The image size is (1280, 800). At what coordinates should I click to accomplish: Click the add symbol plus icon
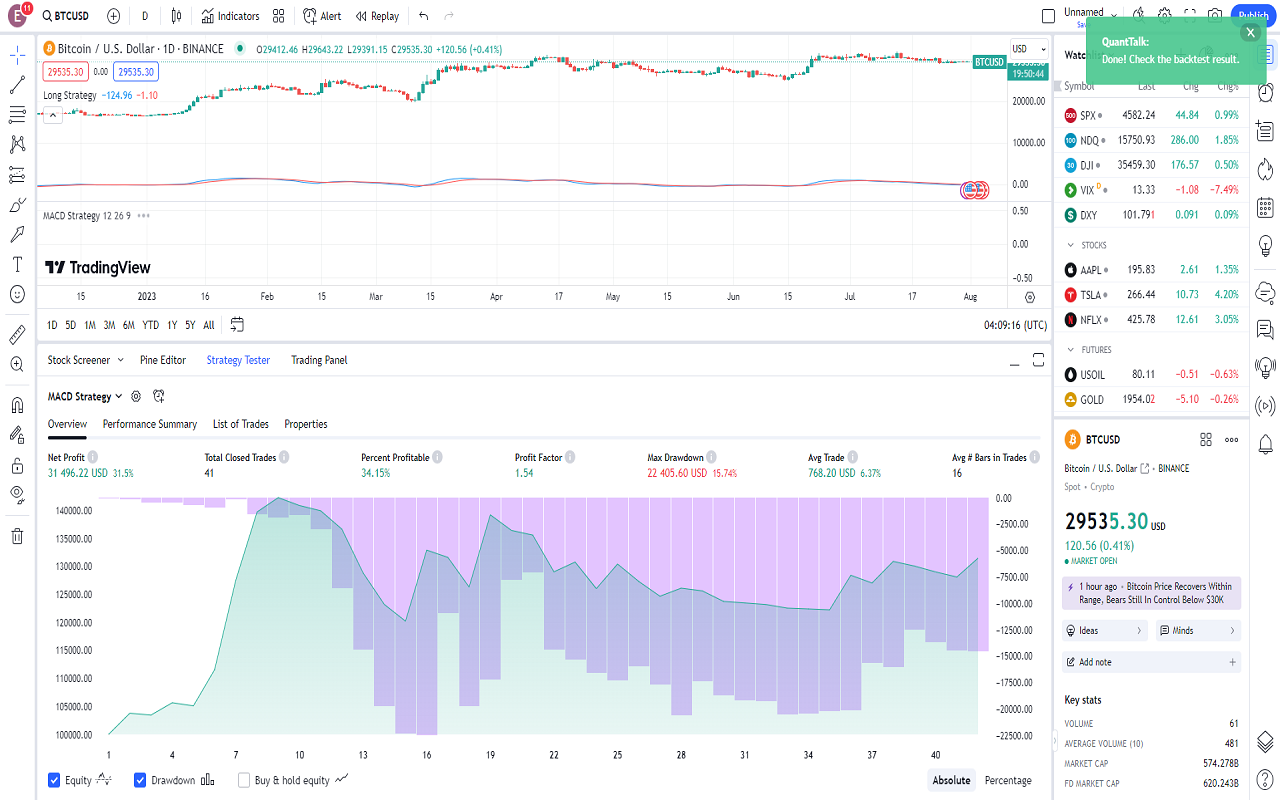pos(113,16)
